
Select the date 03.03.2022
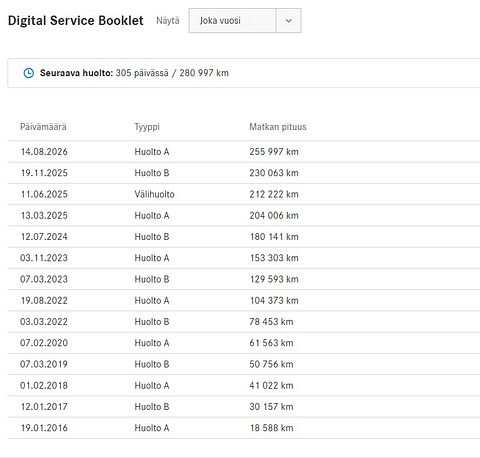(x=44, y=322)
